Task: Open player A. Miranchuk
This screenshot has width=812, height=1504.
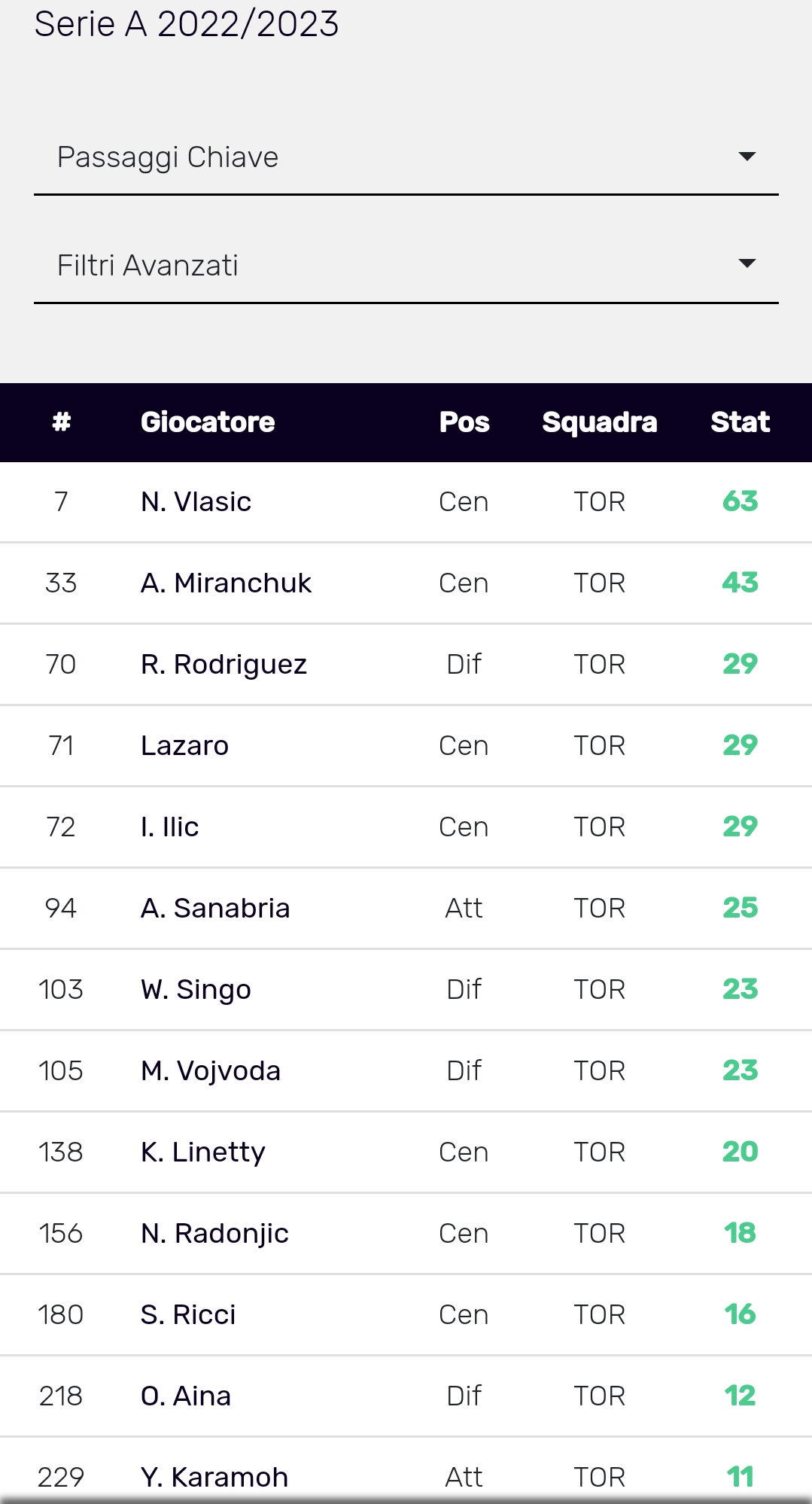Action: click(226, 583)
